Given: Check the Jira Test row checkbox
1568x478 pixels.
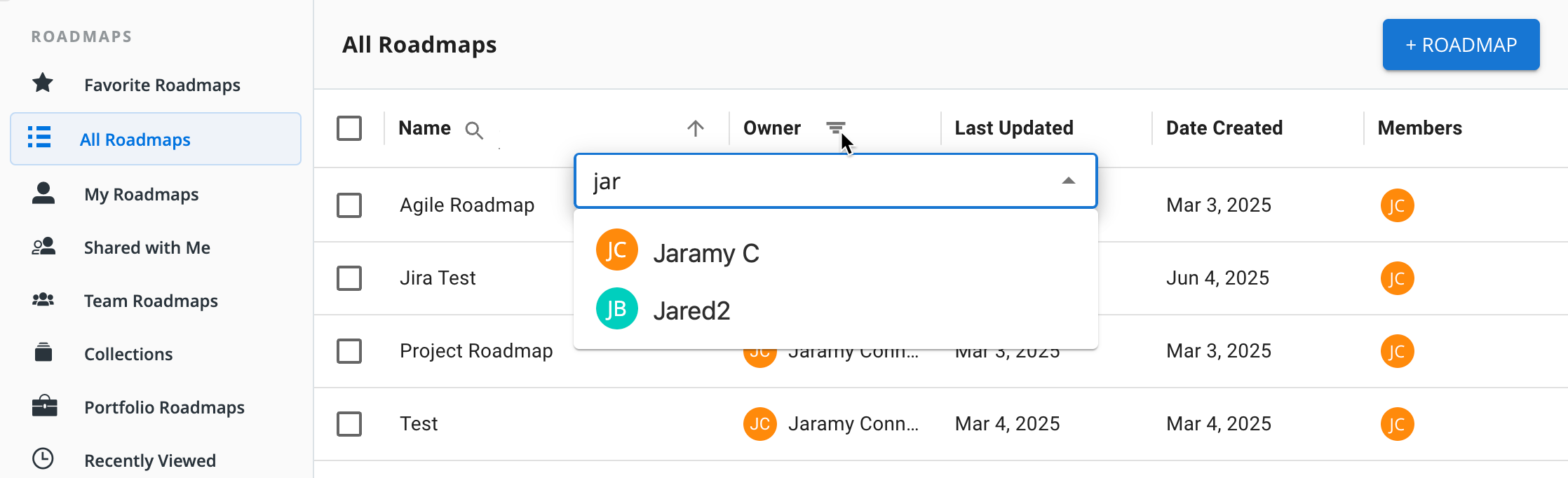Looking at the screenshot, I should (349, 278).
